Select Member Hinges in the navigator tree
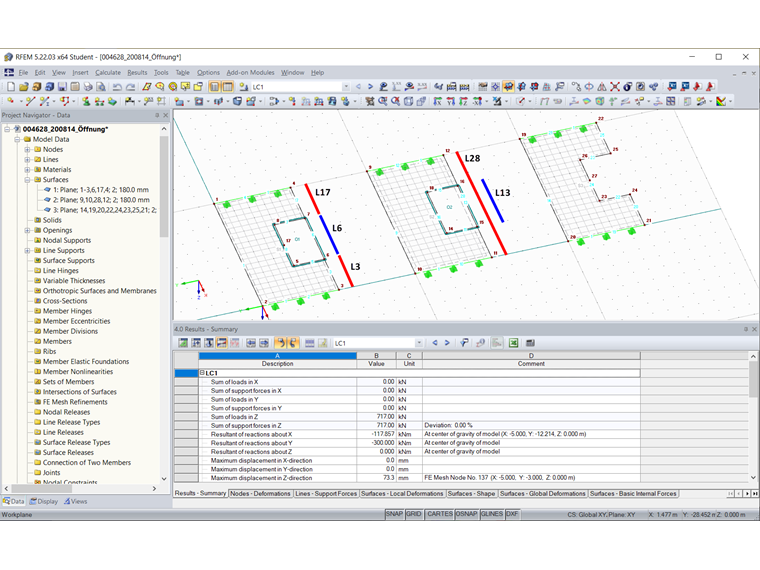Image resolution: width=760 pixels, height=570 pixels. pos(67,311)
